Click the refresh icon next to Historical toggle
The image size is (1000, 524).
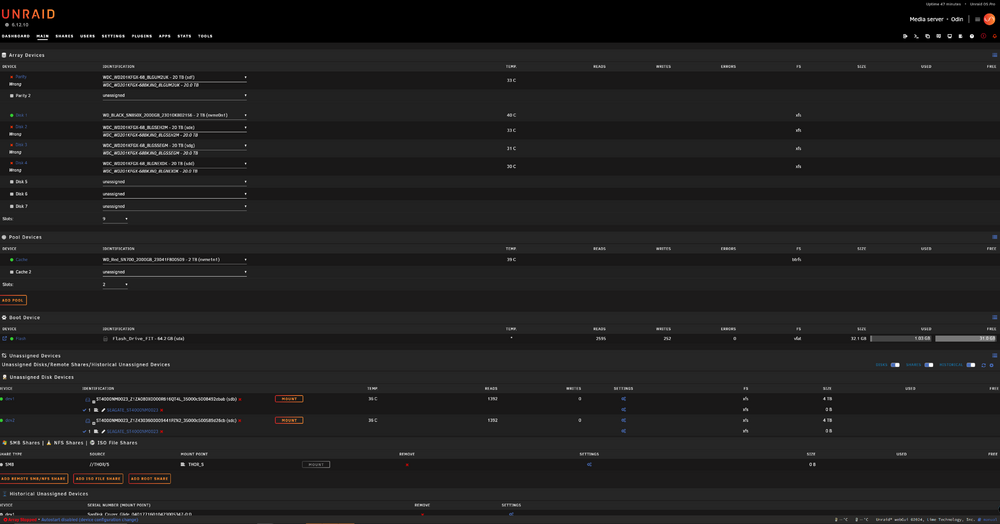point(983,365)
